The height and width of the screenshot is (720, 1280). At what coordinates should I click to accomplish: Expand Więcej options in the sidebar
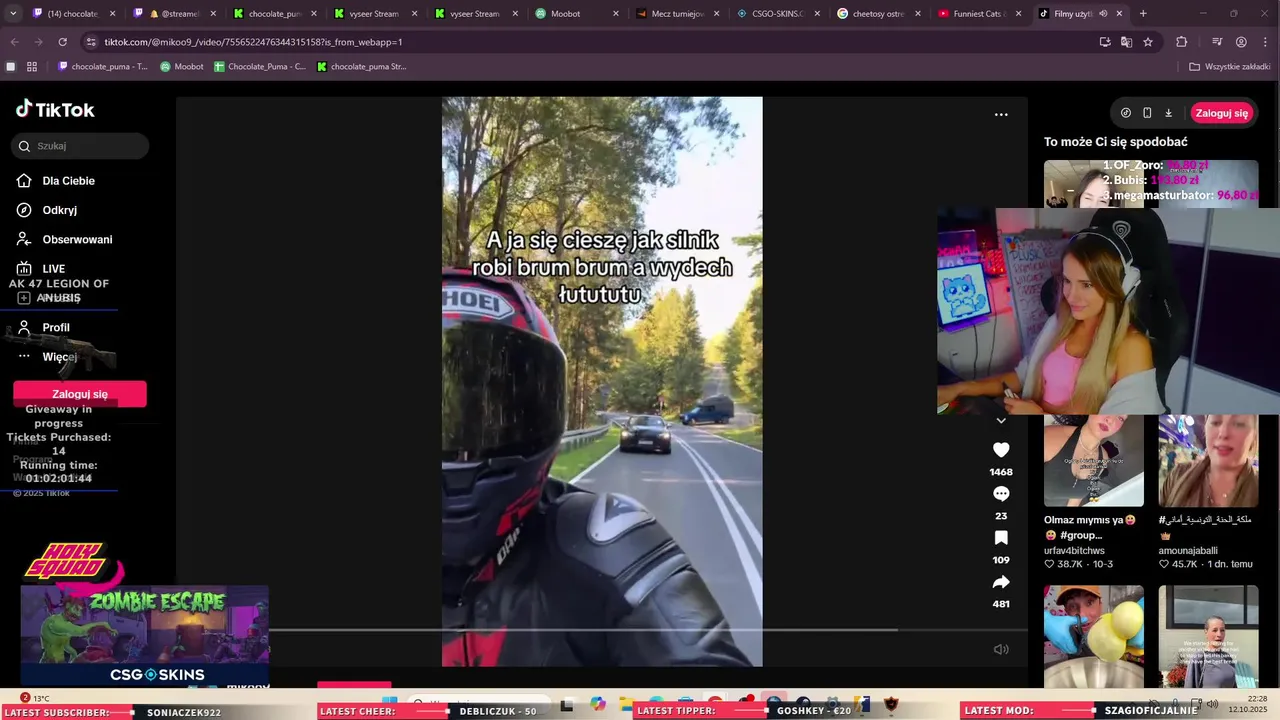[59, 357]
